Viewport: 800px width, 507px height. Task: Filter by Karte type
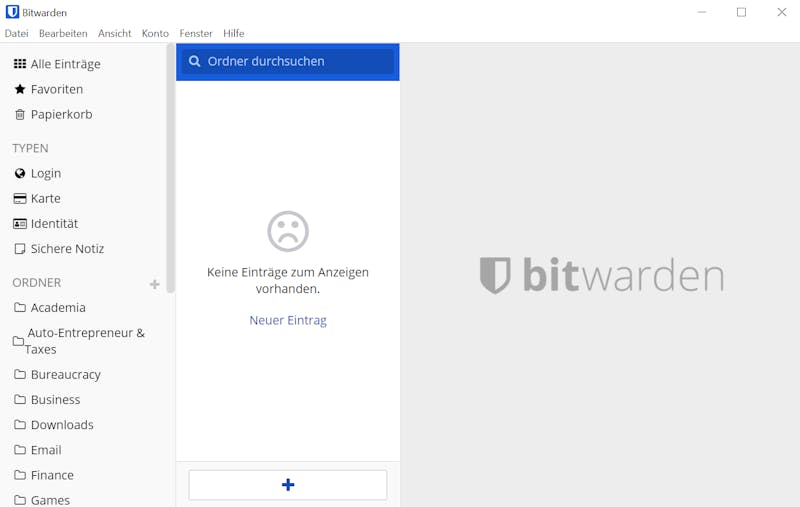pyautogui.click(x=45, y=198)
